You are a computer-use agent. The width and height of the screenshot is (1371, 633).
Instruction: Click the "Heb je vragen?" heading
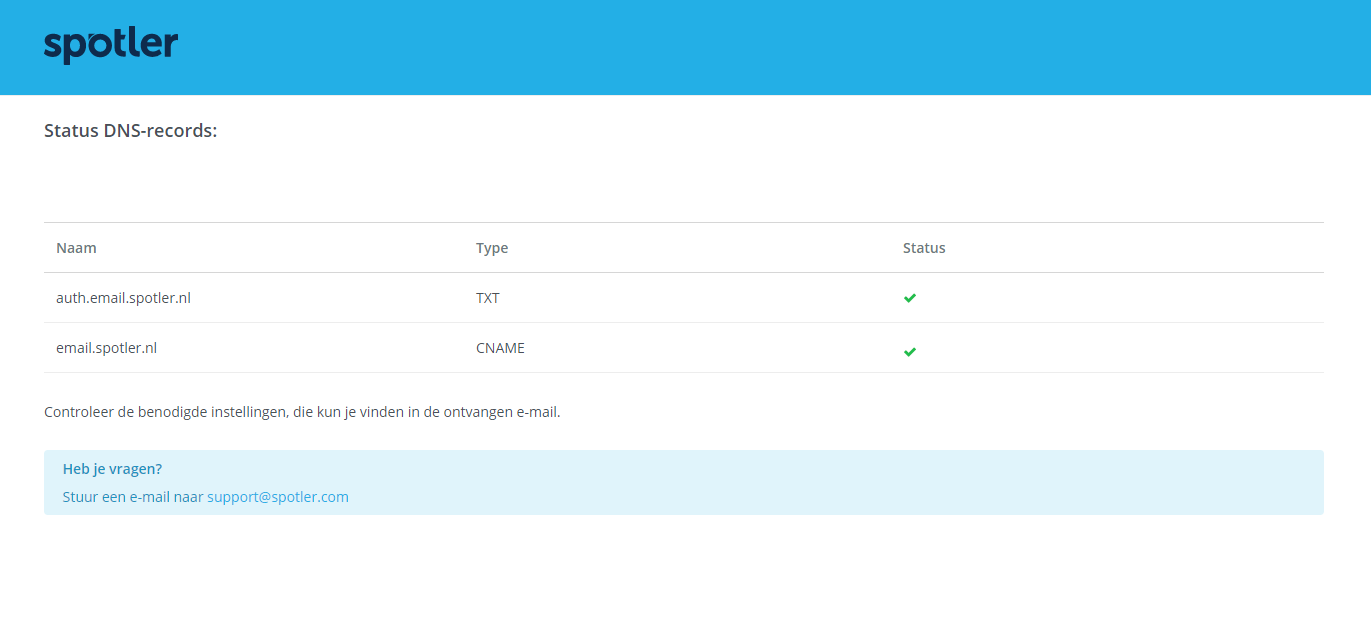(112, 469)
